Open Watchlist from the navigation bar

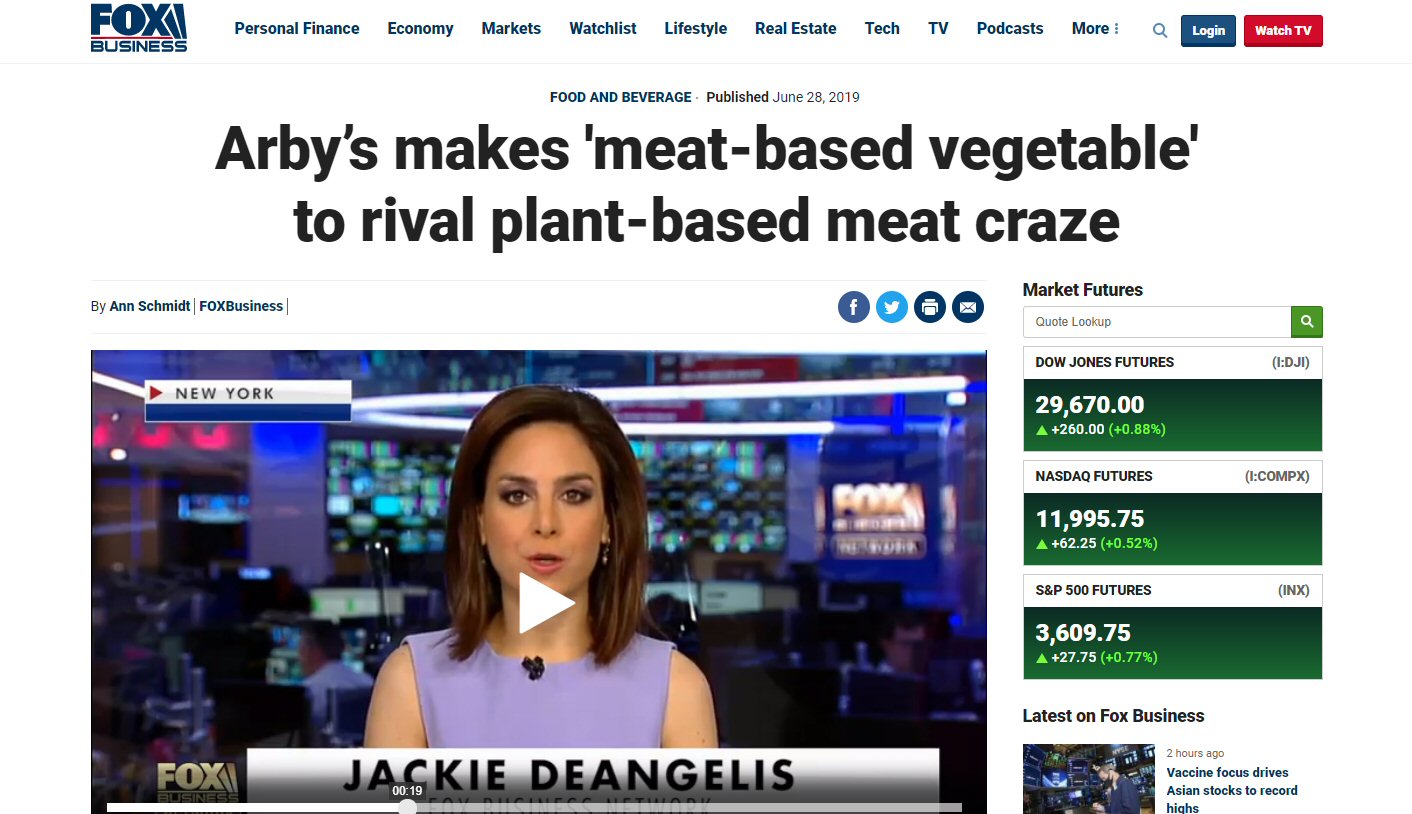tap(603, 29)
